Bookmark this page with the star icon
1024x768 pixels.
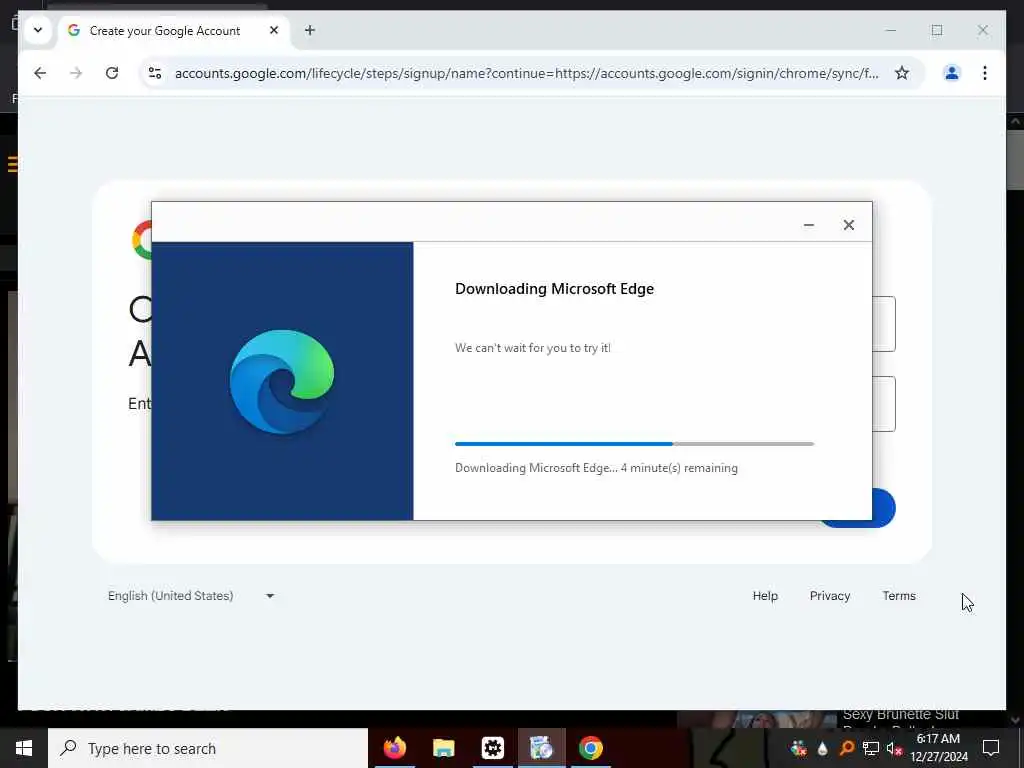[902, 73]
